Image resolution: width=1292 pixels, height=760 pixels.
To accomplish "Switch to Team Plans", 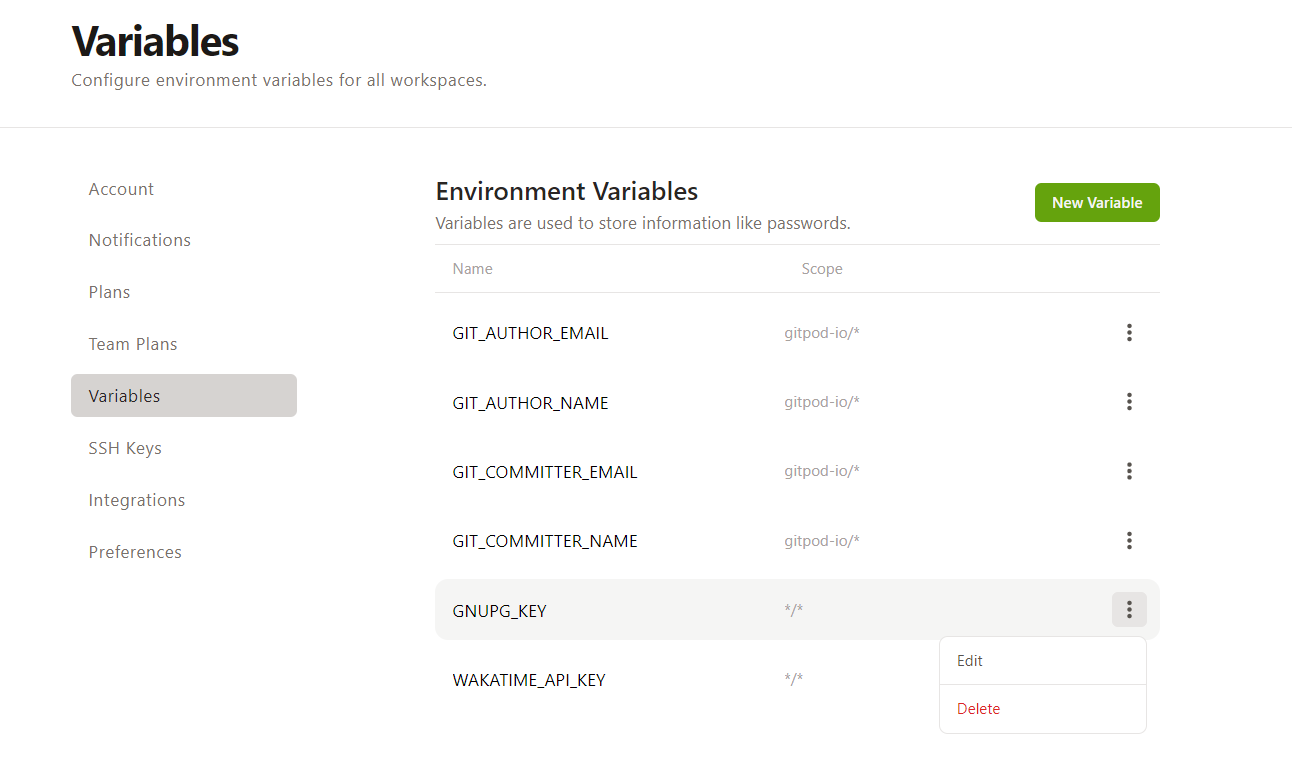I will pos(133,343).
